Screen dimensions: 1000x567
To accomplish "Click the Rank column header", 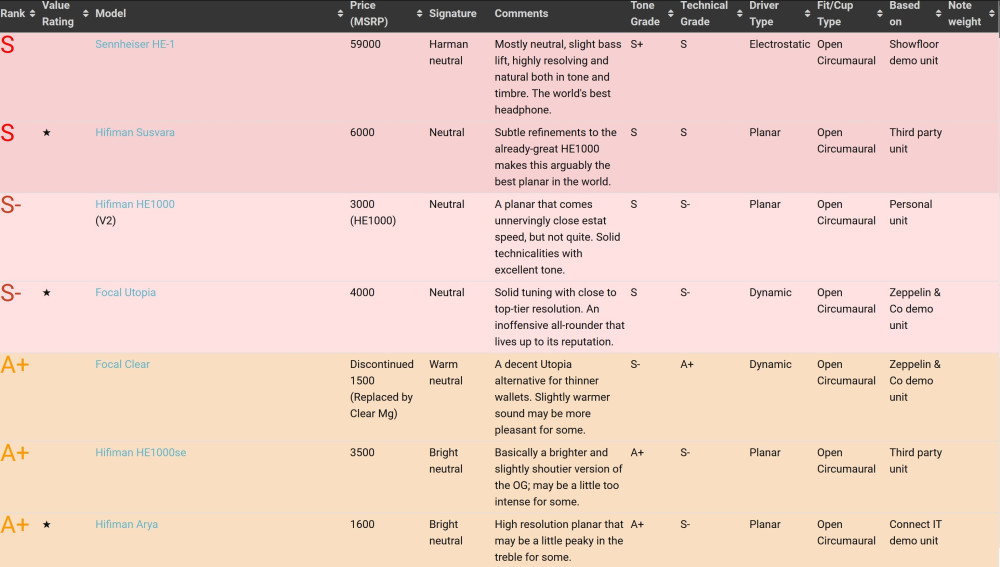I will coord(13,13).
